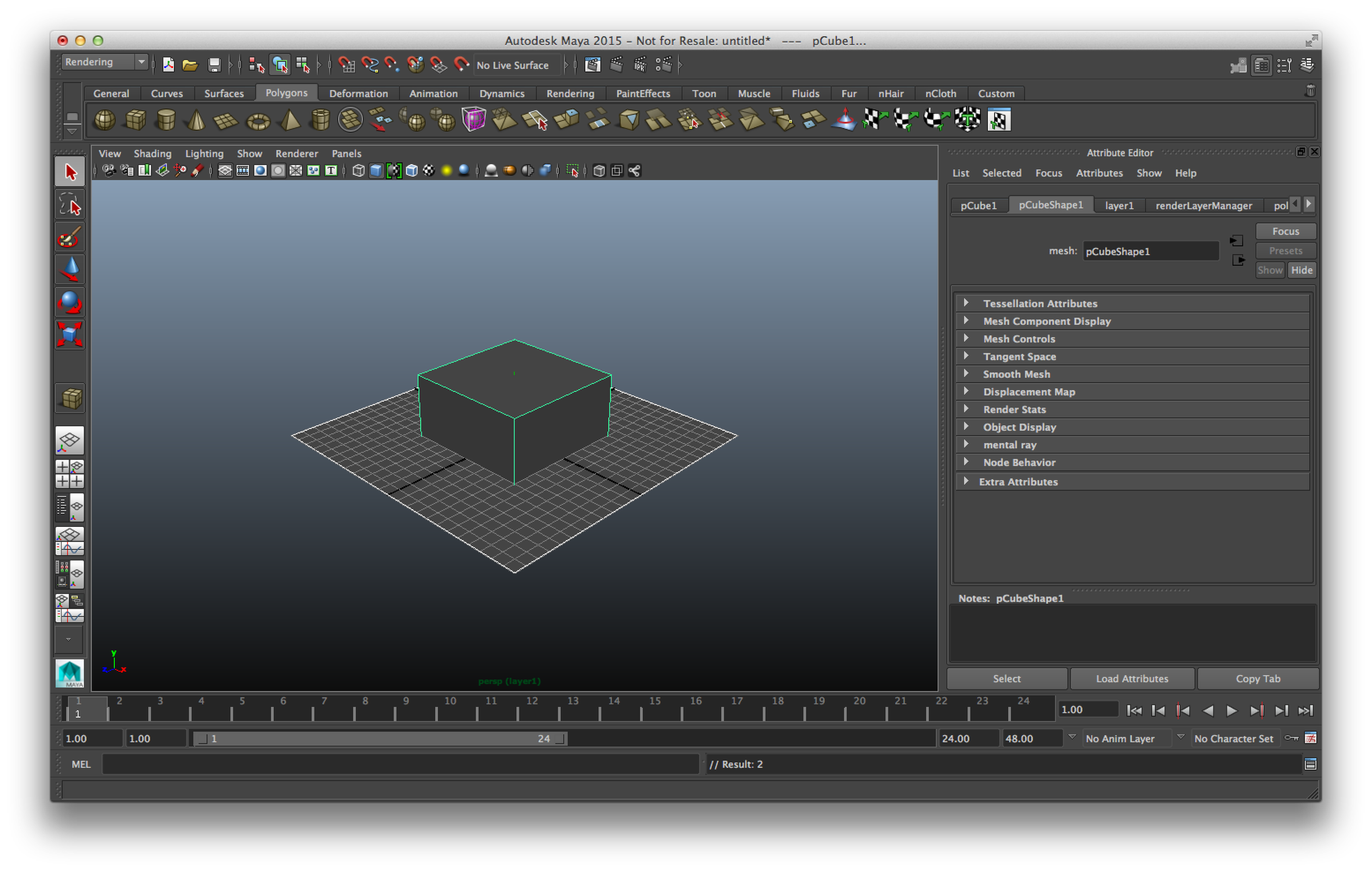
Task: Open the Shading panel menu
Action: (152, 153)
